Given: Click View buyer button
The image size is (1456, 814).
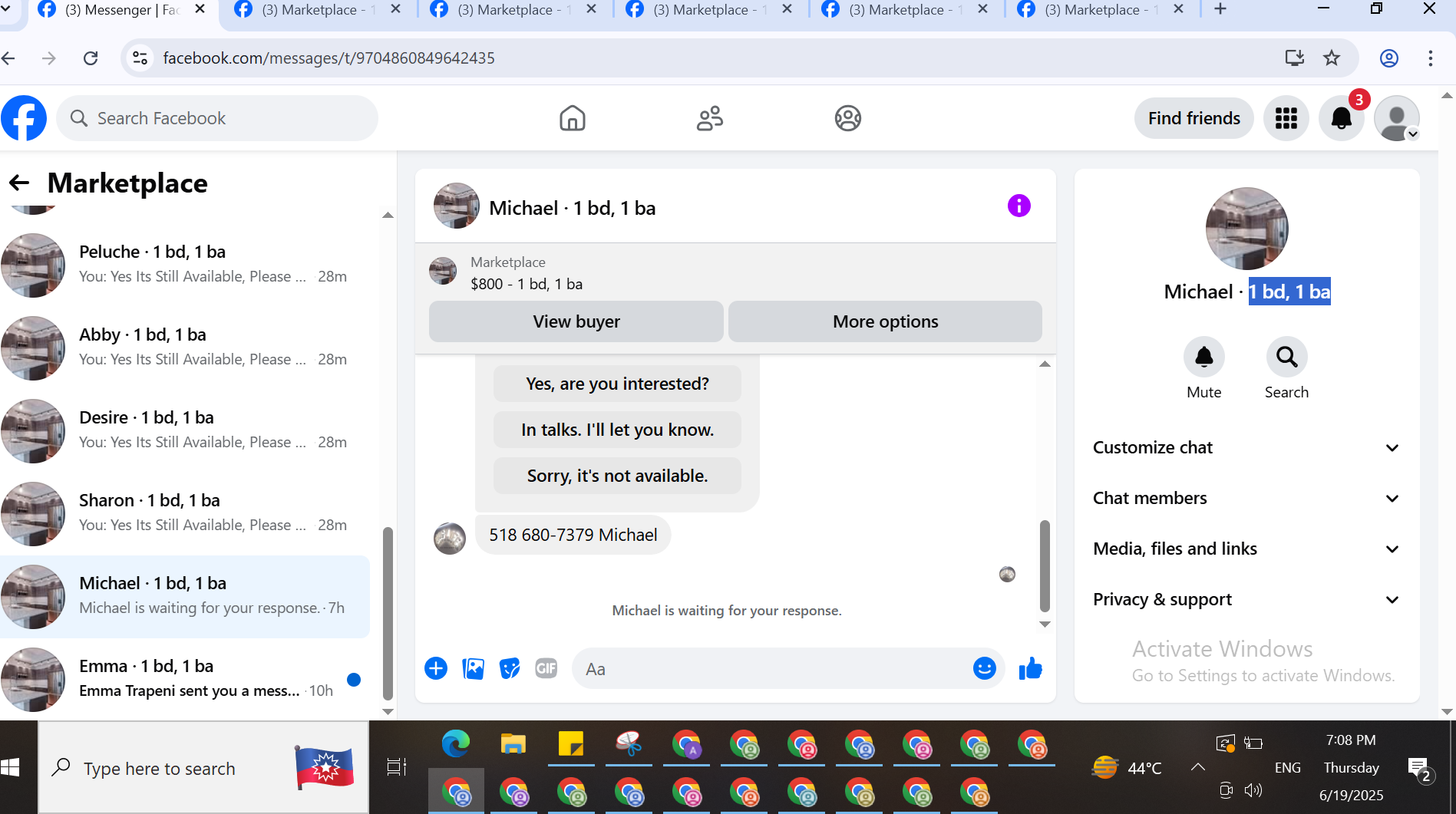Looking at the screenshot, I should [576, 321].
